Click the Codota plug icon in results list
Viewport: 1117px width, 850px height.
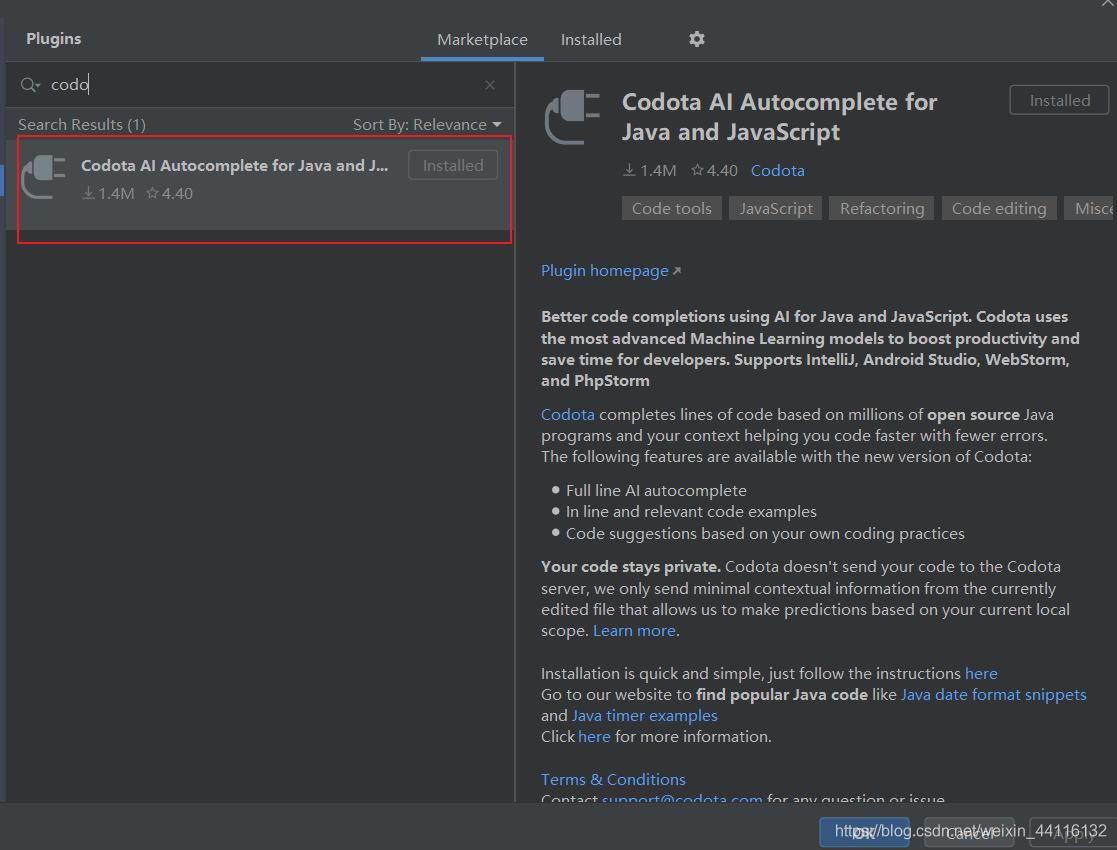click(43, 177)
